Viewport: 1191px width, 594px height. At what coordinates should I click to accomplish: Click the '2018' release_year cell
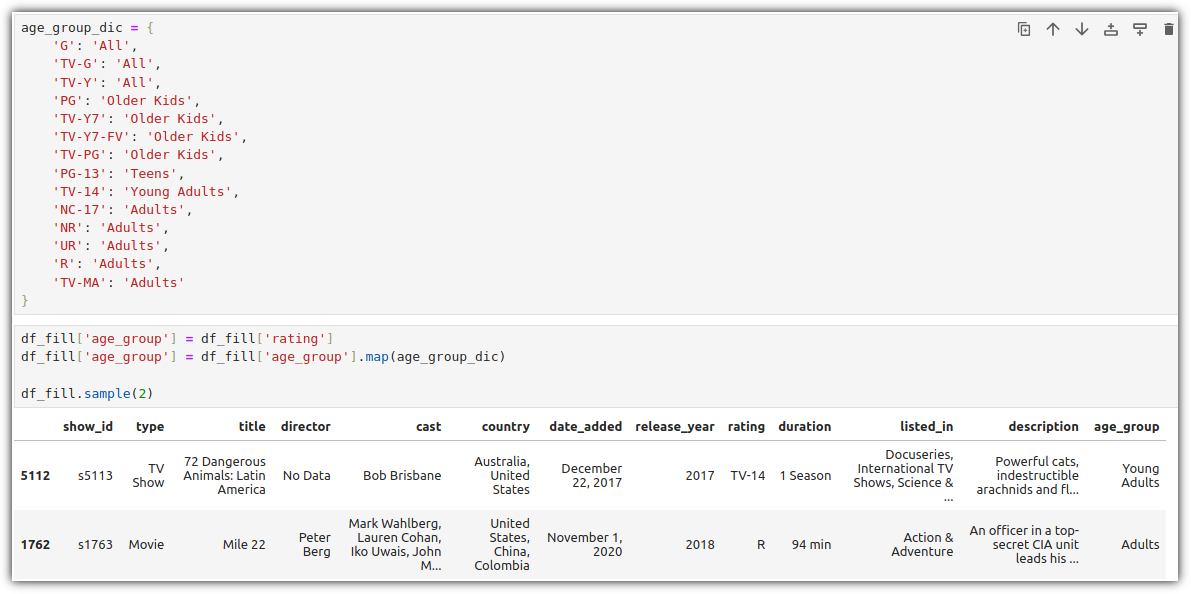(700, 545)
